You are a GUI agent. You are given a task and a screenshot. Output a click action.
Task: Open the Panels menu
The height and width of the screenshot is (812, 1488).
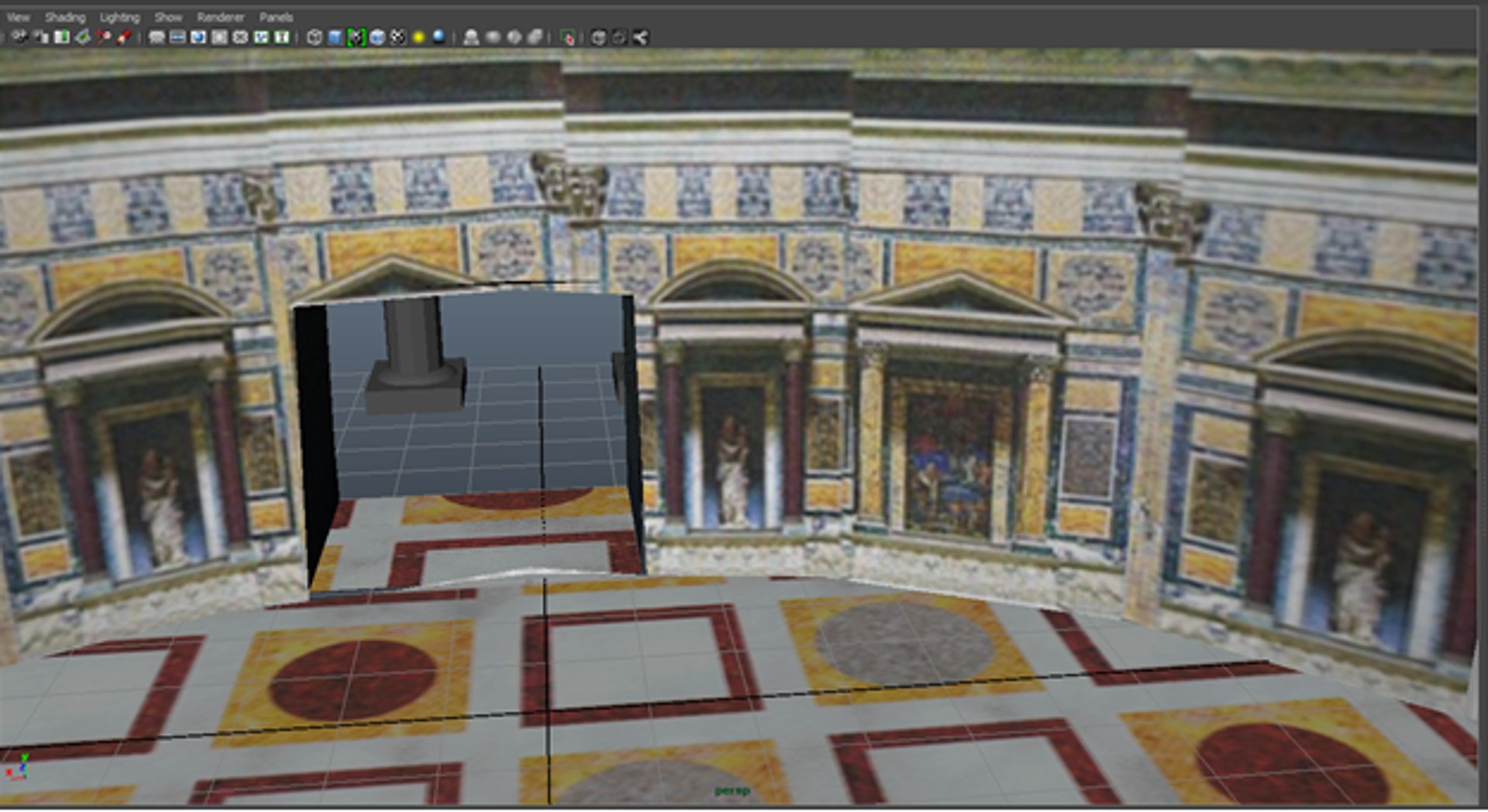(276, 17)
